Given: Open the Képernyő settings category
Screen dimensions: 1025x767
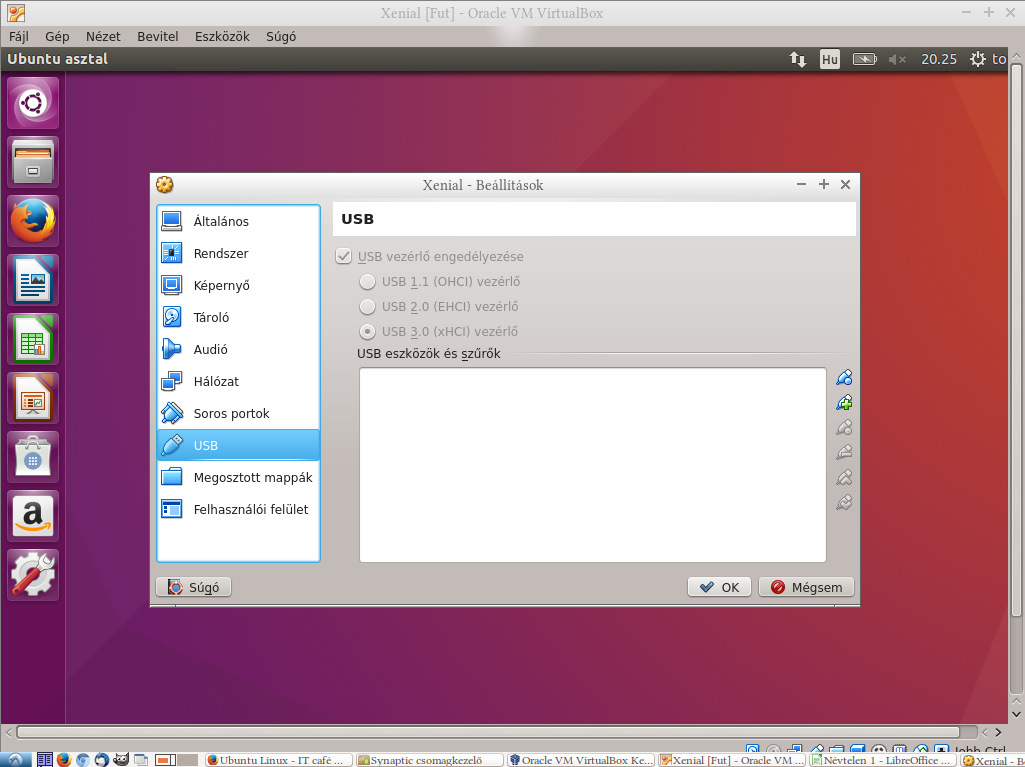Looking at the screenshot, I should click(x=238, y=285).
